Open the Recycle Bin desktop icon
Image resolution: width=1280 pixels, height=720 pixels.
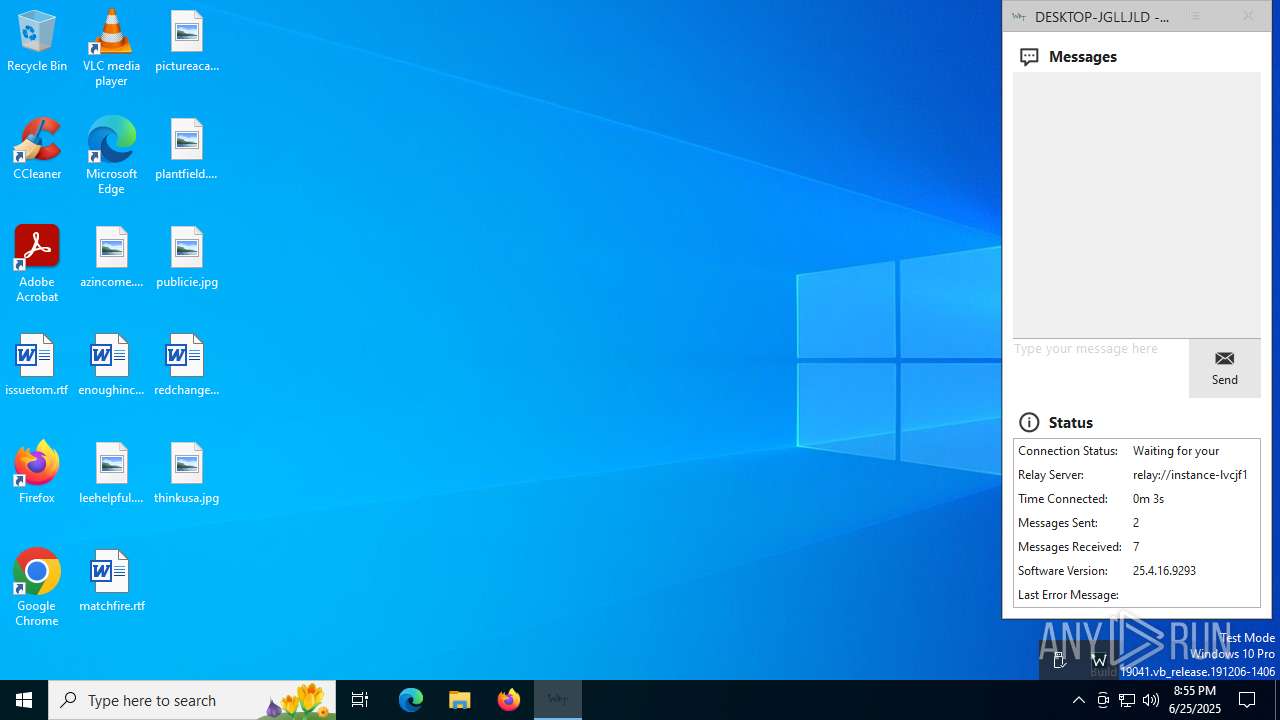[x=37, y=42]
